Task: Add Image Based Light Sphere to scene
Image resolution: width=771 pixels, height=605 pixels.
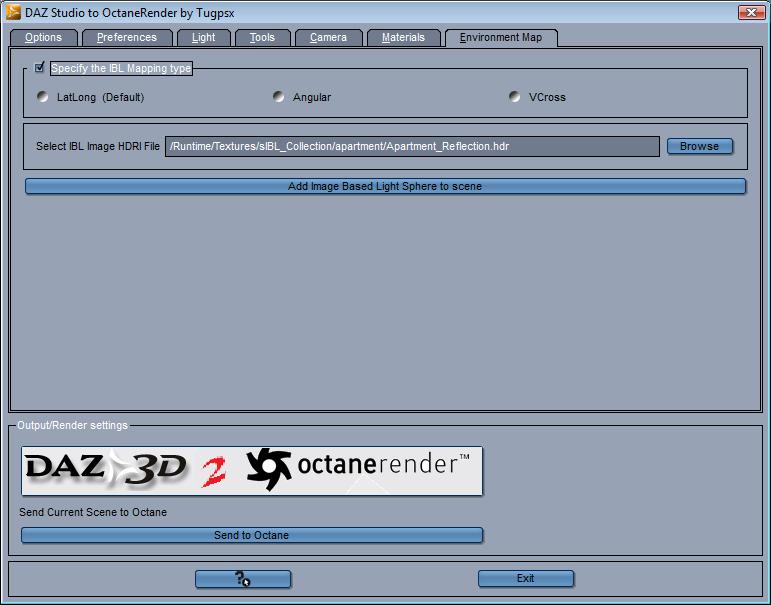Action: 385,186
